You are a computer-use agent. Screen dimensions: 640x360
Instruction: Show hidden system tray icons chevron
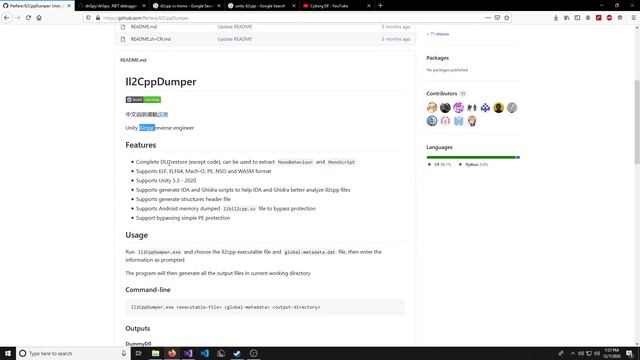click(x=573, y=353)
